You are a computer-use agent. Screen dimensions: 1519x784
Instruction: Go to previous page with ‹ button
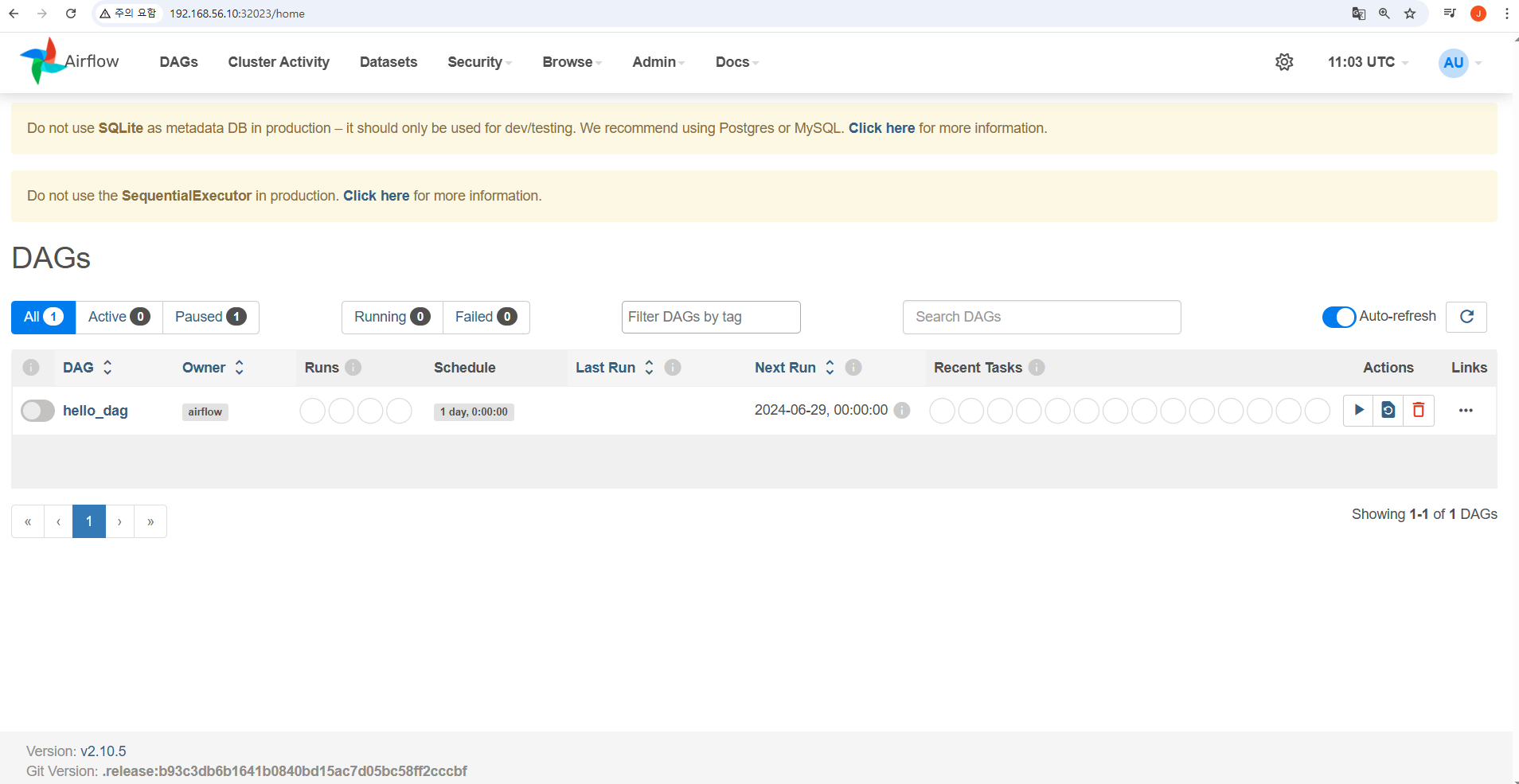(58, 521)
